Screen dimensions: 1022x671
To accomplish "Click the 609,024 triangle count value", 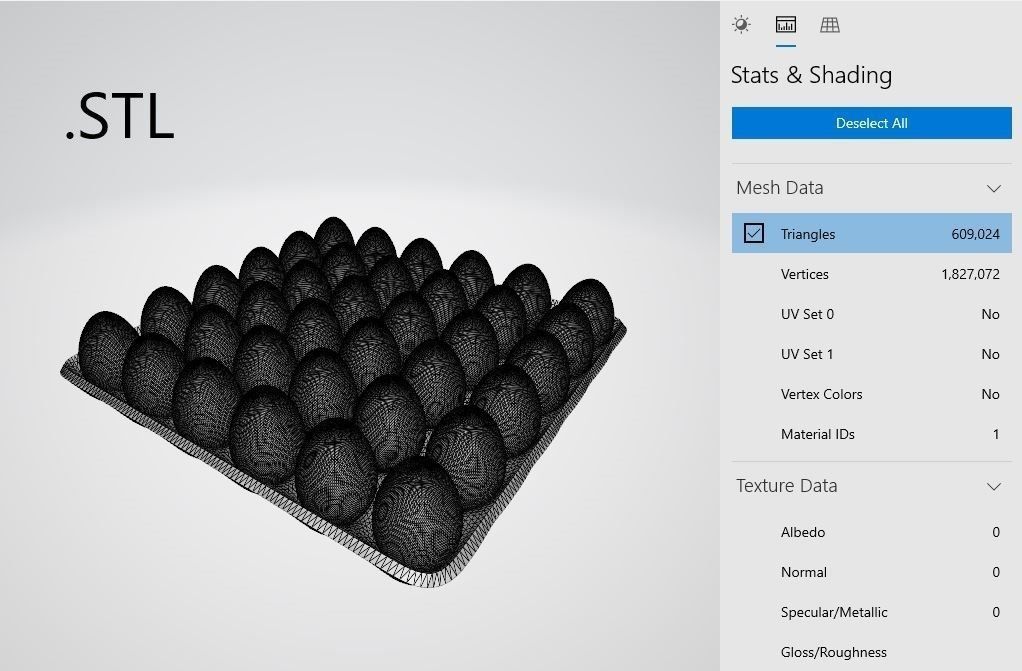I will click(x=975, y=234).
